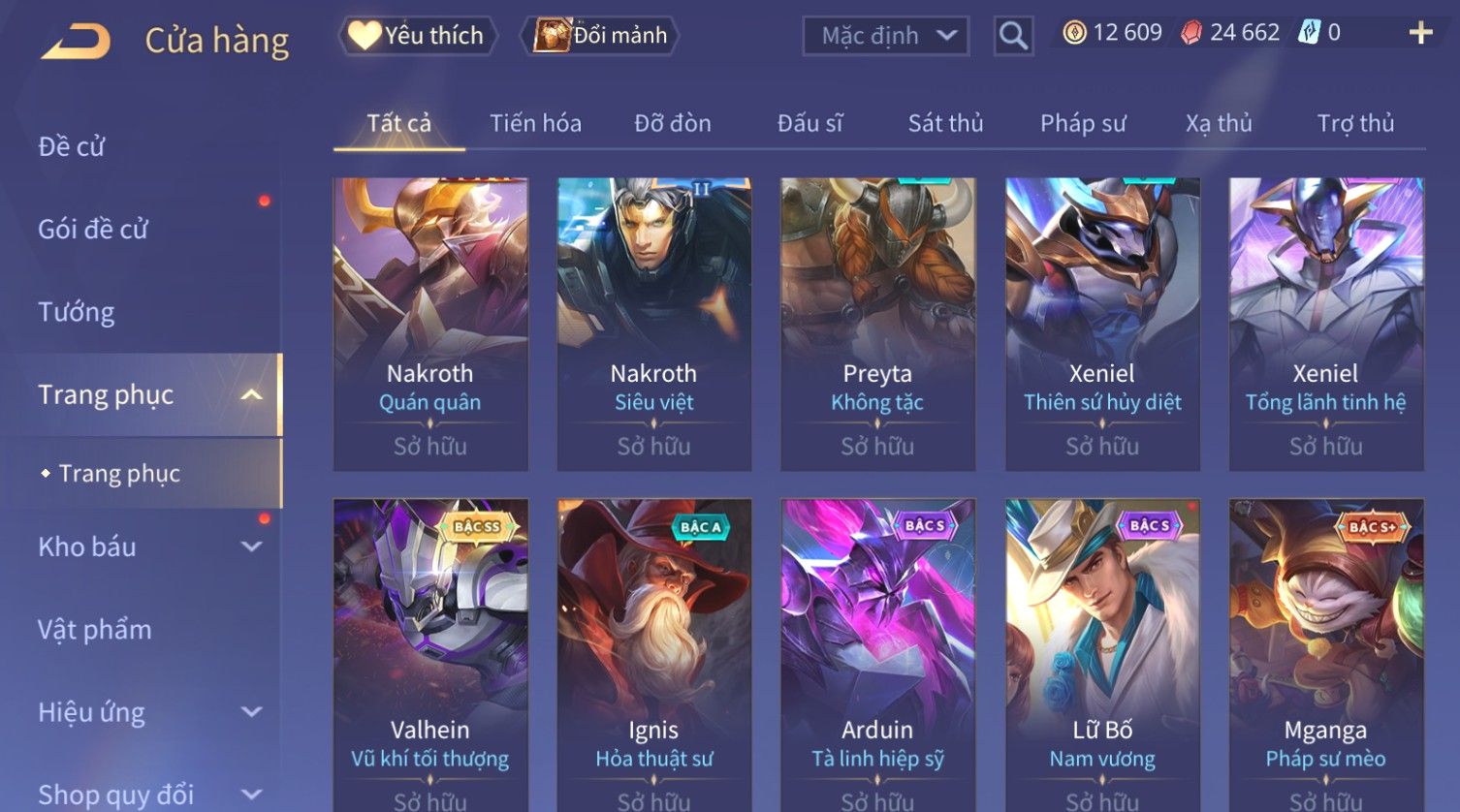
Task: Select Xeniel Thiên sứ hủy diệt skin
Action: point(1102,324)
